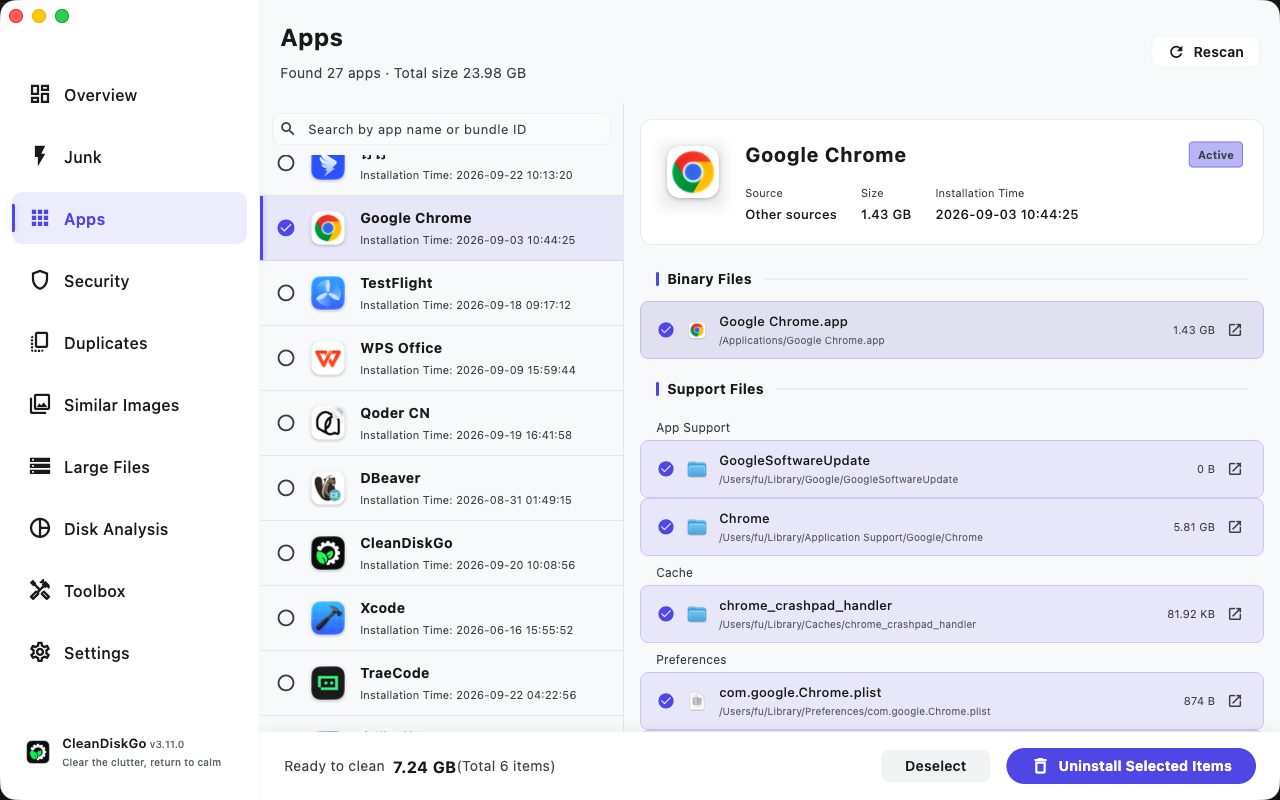
Task: Open location icon for Chrome 5.81 GB folder
Action: click(x=1235, y=527)
